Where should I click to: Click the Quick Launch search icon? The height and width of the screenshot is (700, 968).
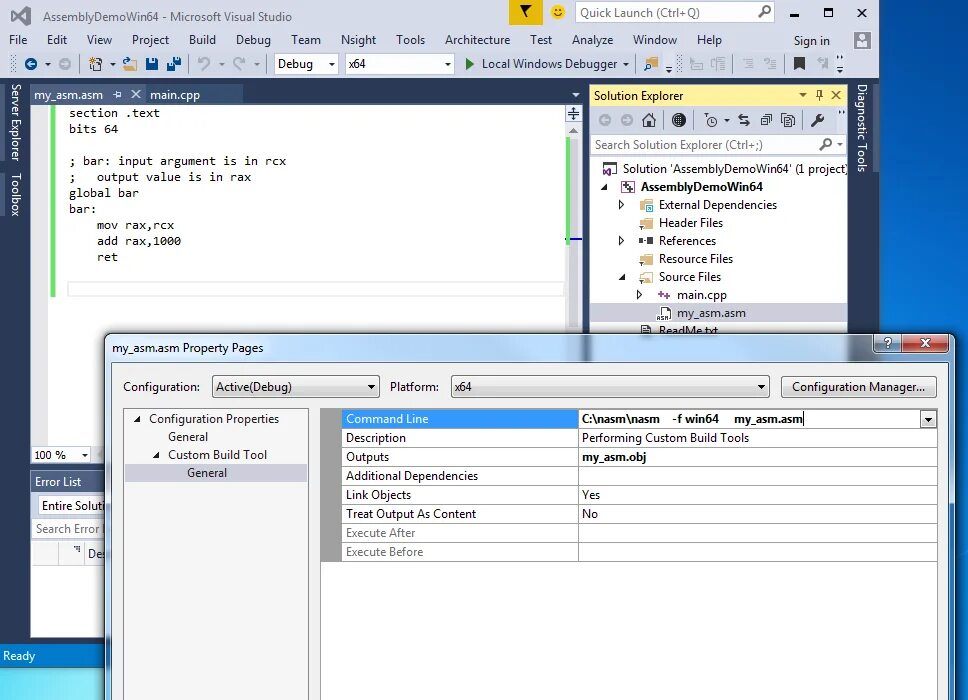click(764, 12)
